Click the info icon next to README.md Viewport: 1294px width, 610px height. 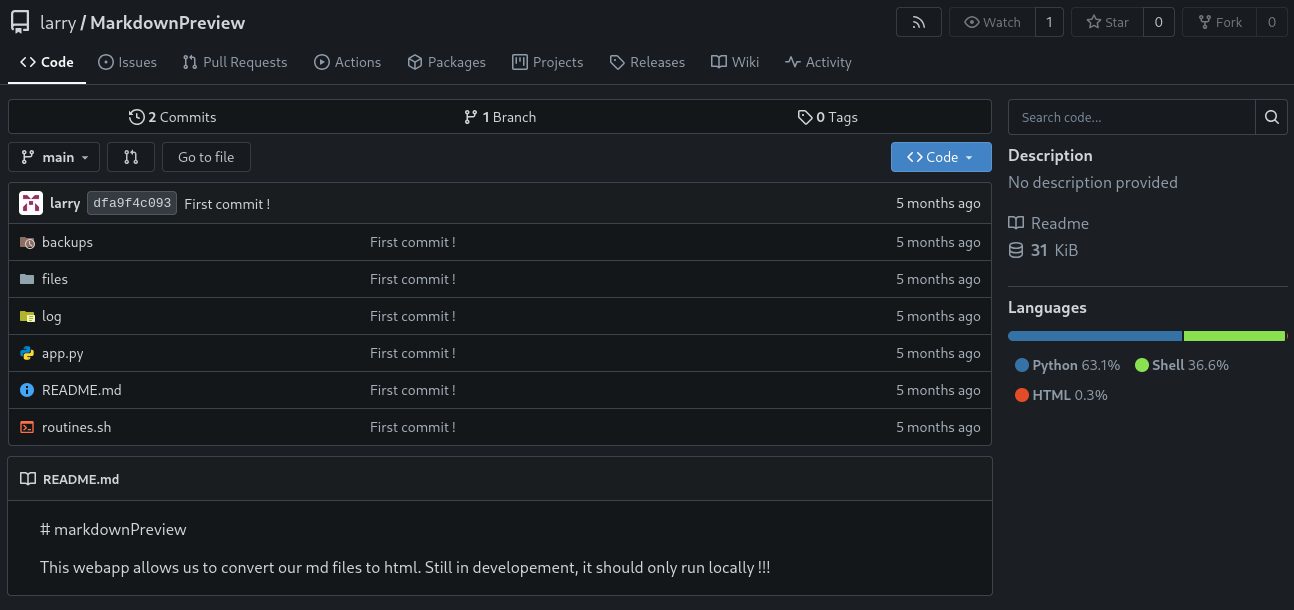pos(26,390)
